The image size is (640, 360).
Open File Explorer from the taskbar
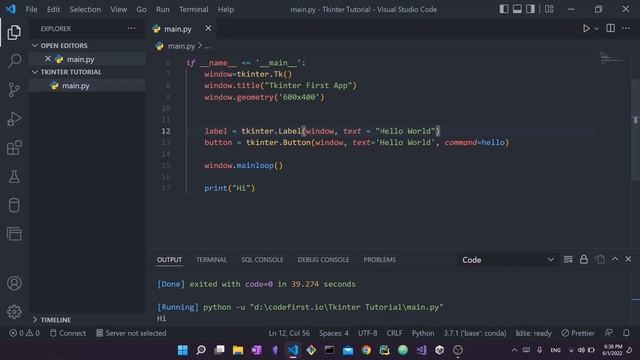238,350
